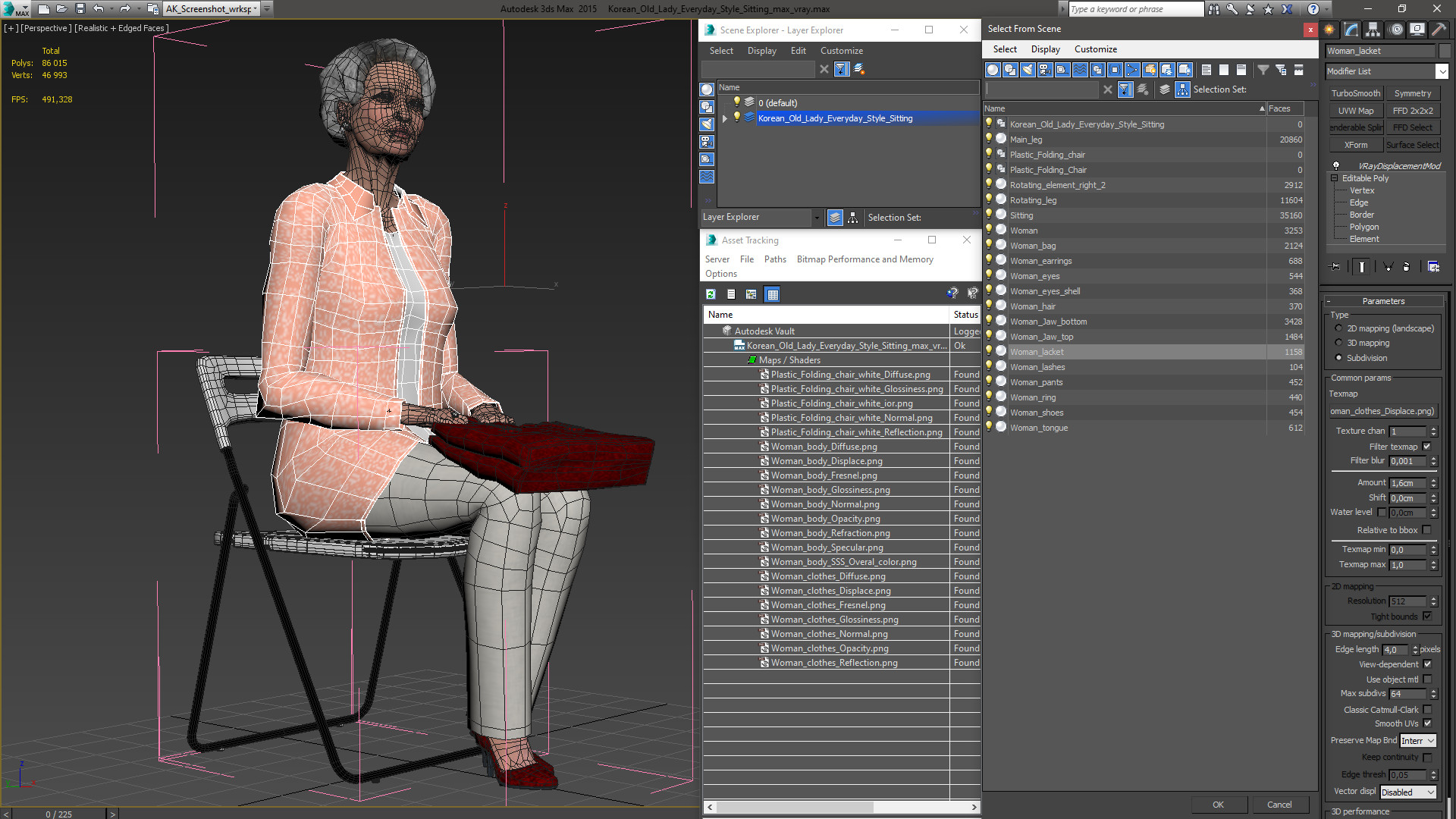Viewport: 1456px width, 819px height.
Task: Click the Woman_Jacket object color swatch
Action: point(1445,51)
